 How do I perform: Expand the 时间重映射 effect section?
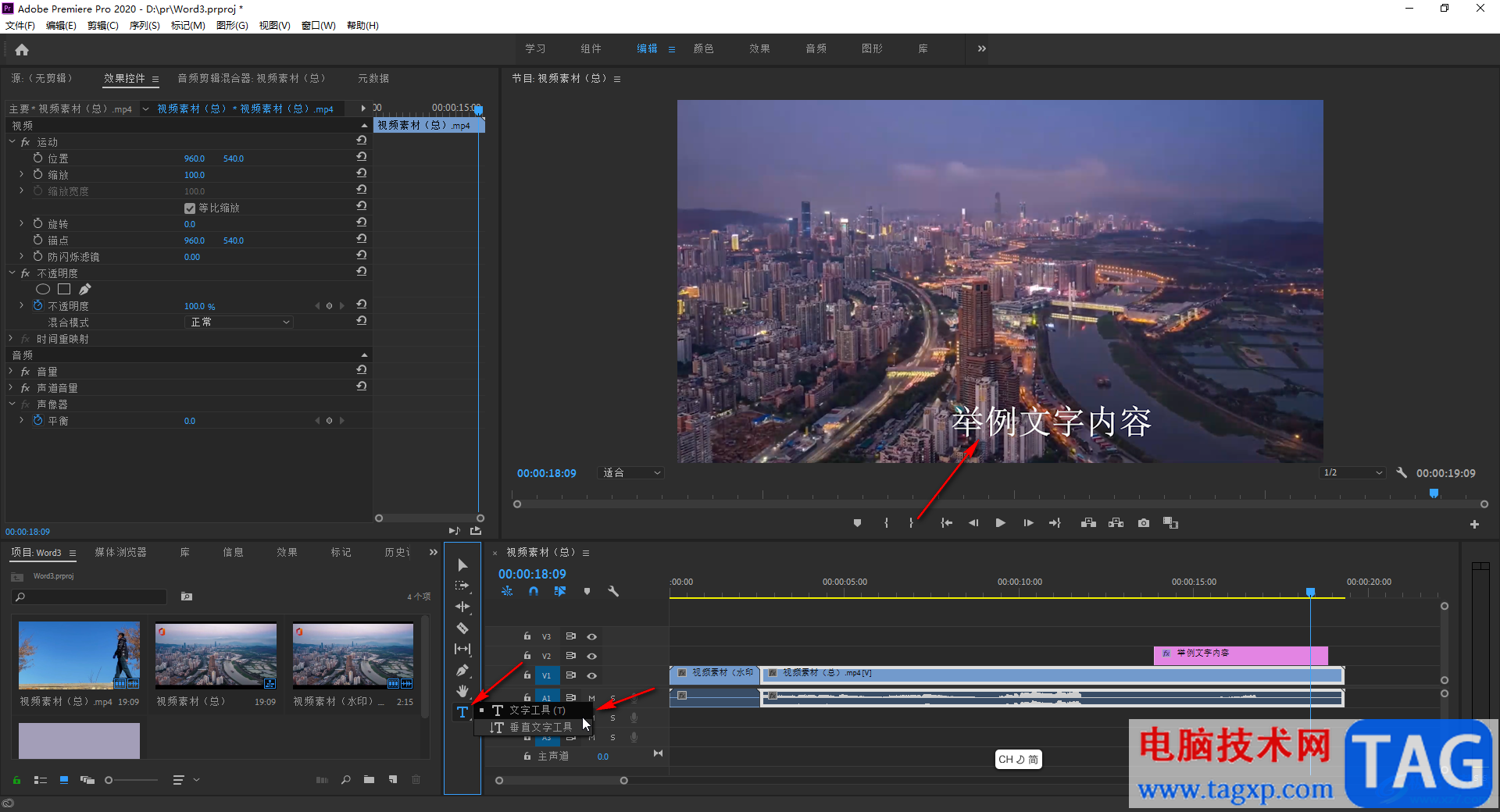(x=11, y=339)
